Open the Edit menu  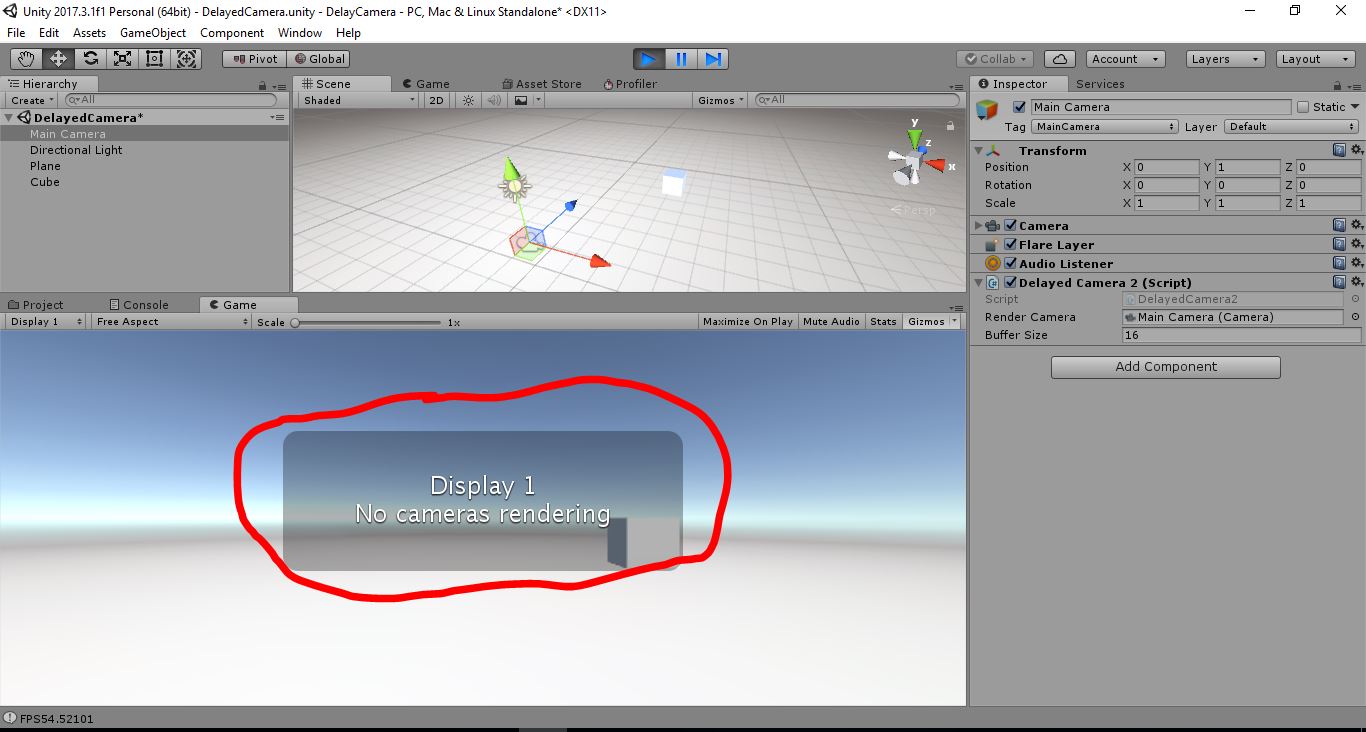click(49, 33)
